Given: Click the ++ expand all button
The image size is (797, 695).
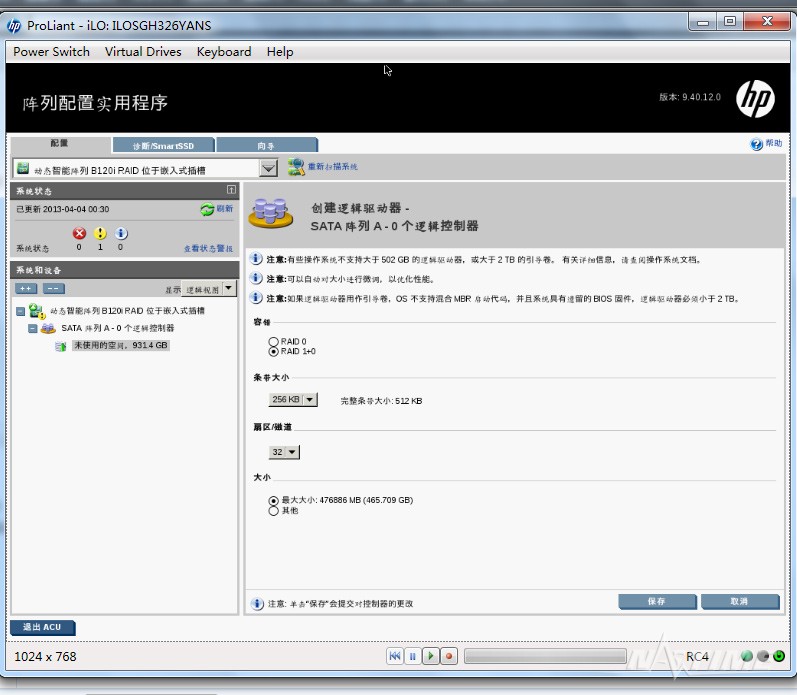Looking at the screenshot, I should click(26, 289).
